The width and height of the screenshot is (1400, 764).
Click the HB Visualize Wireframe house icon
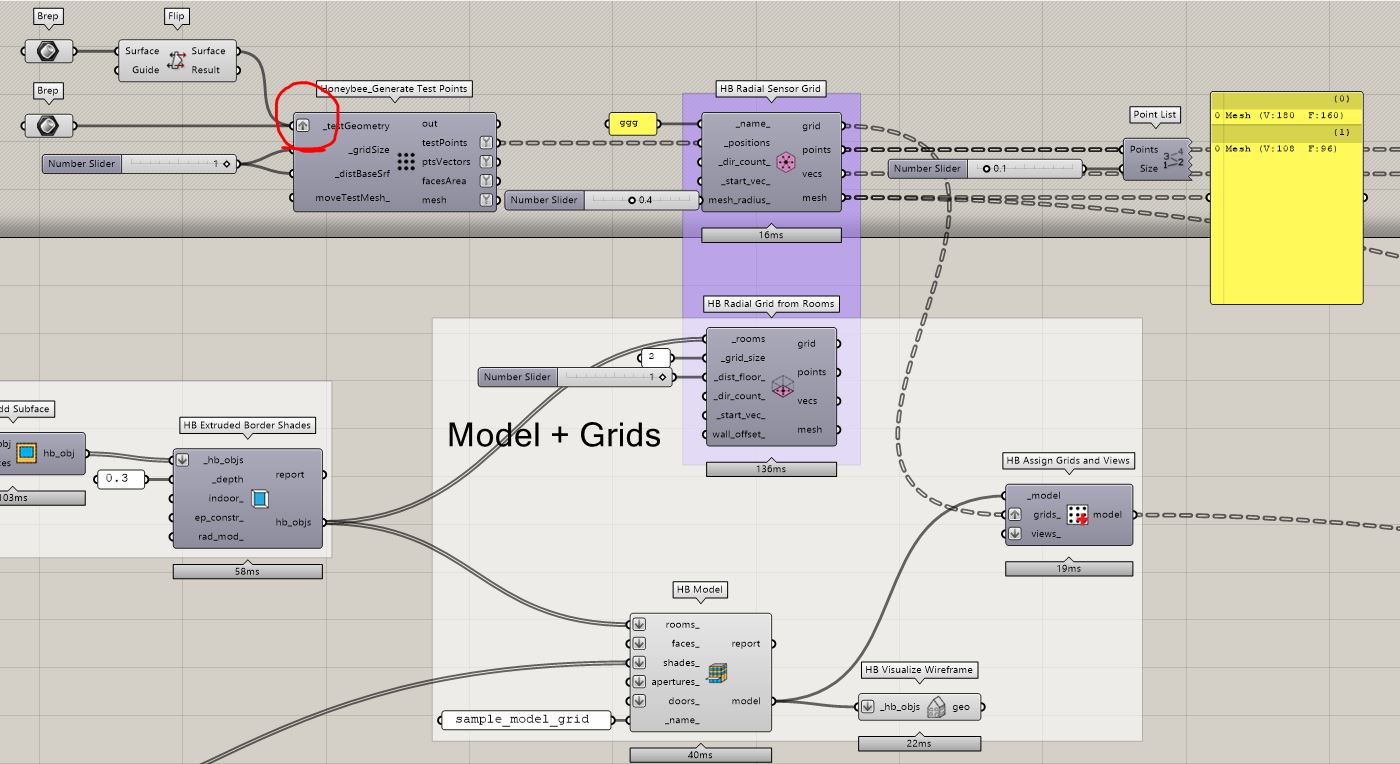(x=936, y=707)
